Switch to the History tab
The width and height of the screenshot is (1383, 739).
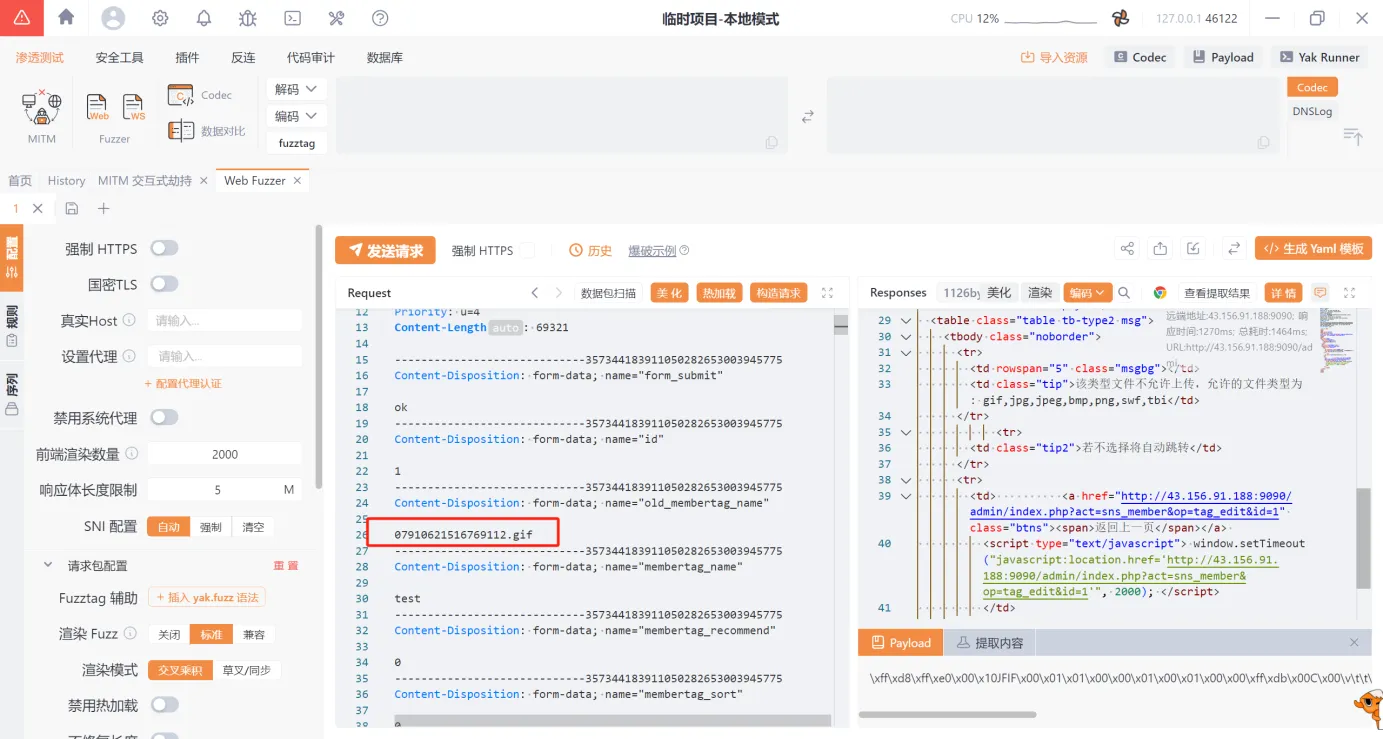[x=66, y=181]
